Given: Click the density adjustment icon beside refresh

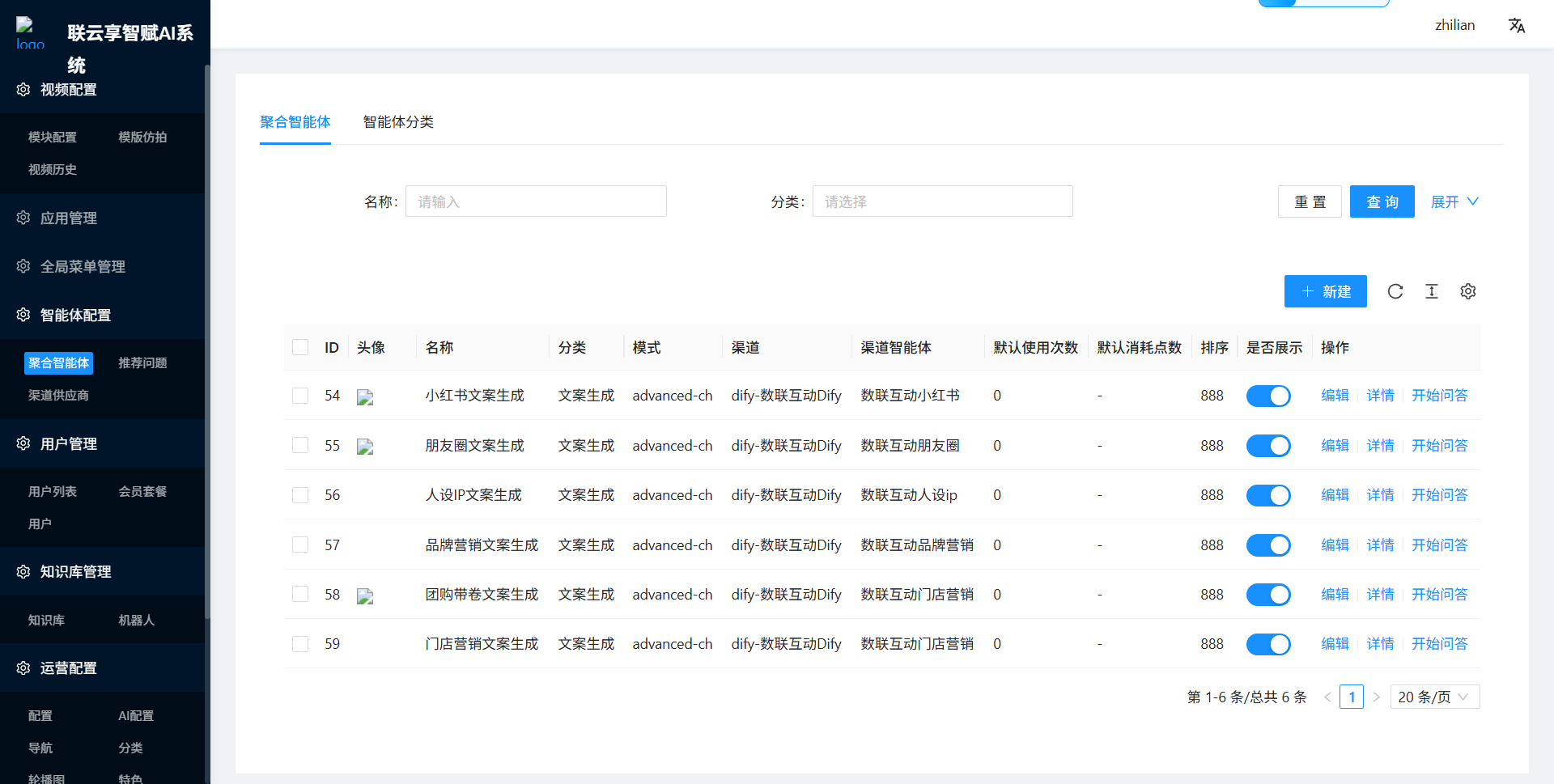Looking at the screenshot, I should tap(1432, 291).
